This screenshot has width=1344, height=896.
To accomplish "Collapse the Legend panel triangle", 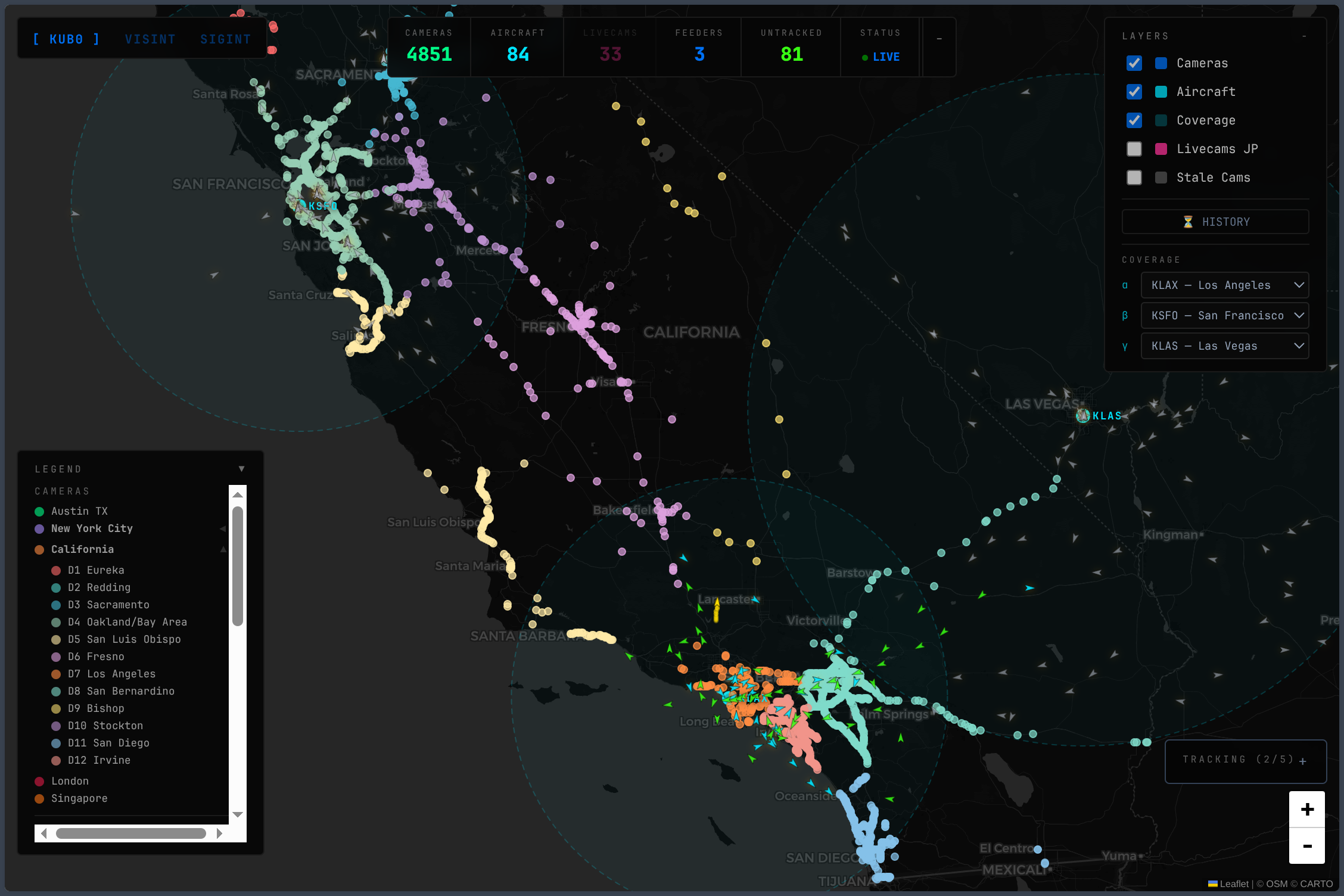I will [241, 469].
